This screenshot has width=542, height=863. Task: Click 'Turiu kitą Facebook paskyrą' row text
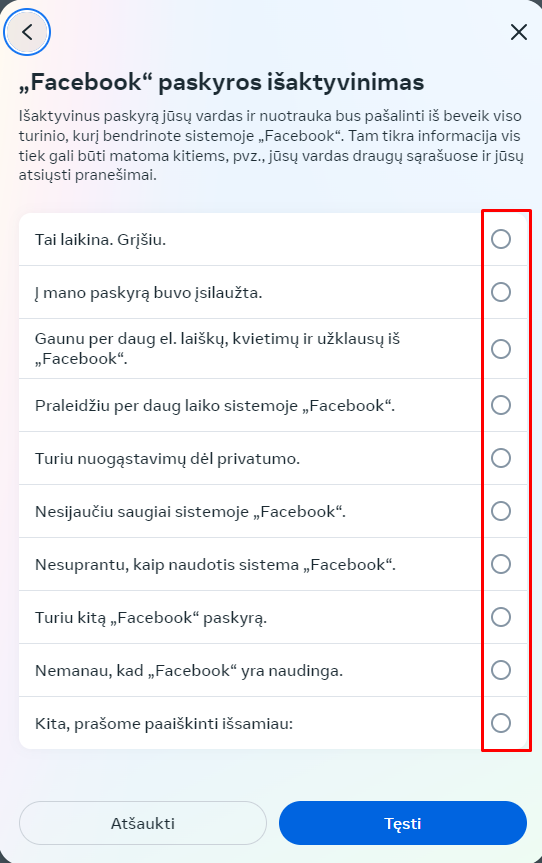pyautogui.click(x=151, y=618)
